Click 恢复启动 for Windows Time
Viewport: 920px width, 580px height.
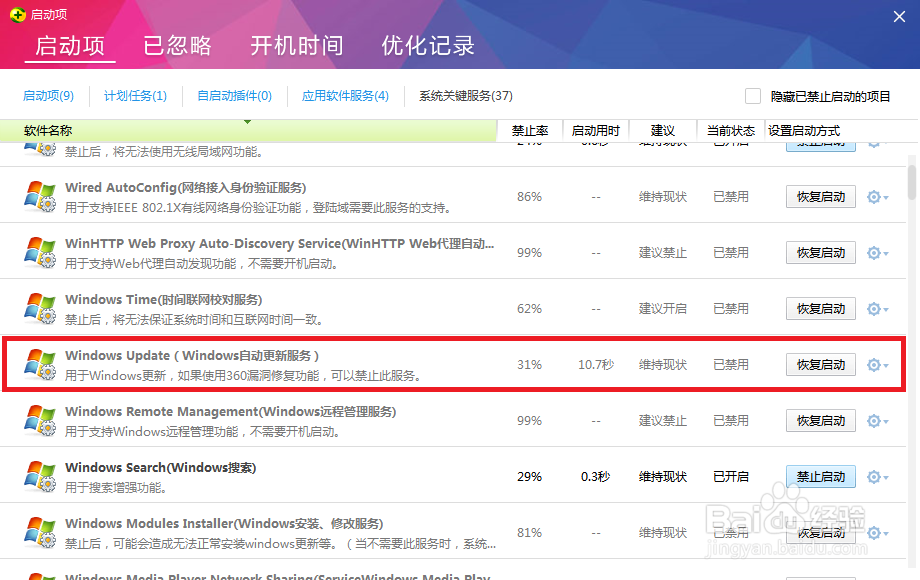pyautogui.click(x=821, y=309)
